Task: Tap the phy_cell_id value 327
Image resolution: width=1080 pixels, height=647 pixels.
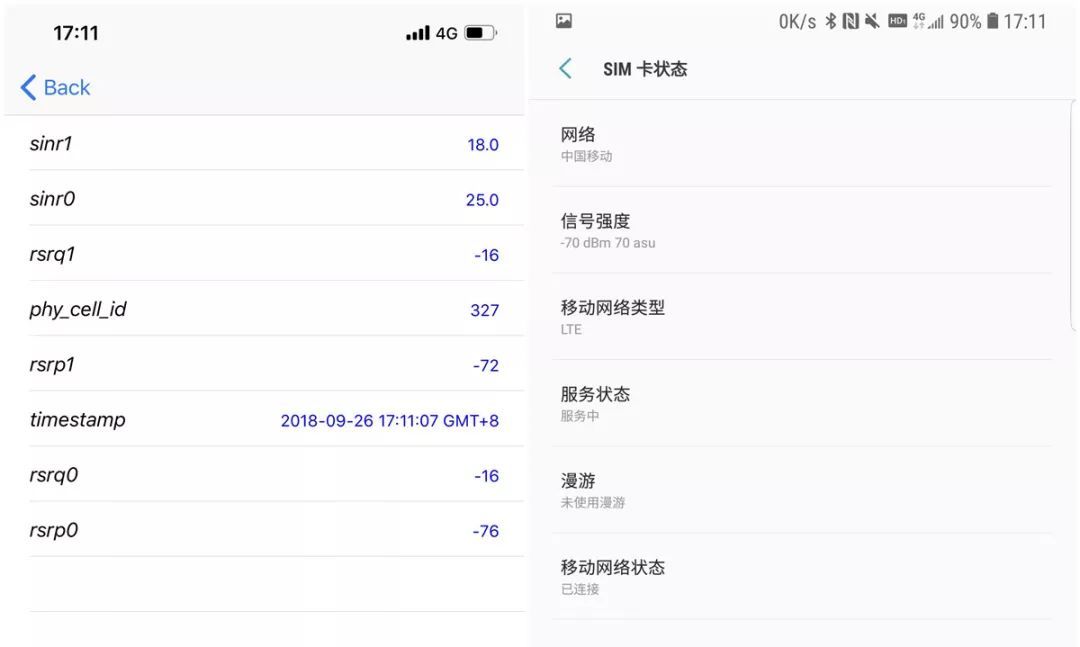Action: (x=487, y=310)
